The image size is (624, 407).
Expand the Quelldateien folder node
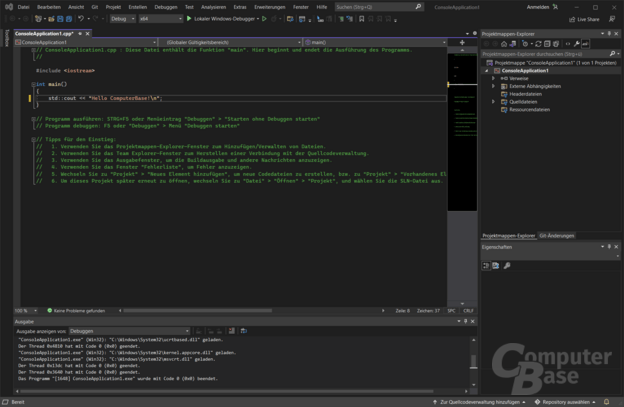click(493, 101)
